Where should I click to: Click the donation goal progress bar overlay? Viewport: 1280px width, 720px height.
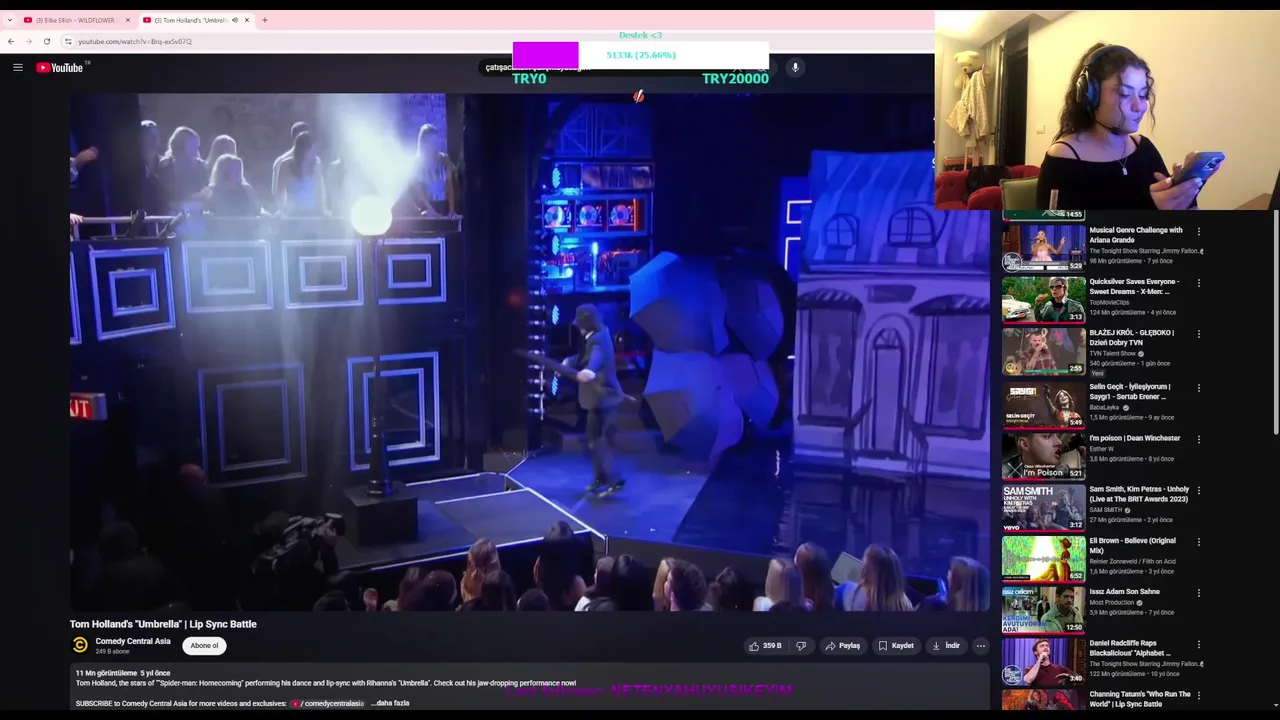click(x=640, y=55)
